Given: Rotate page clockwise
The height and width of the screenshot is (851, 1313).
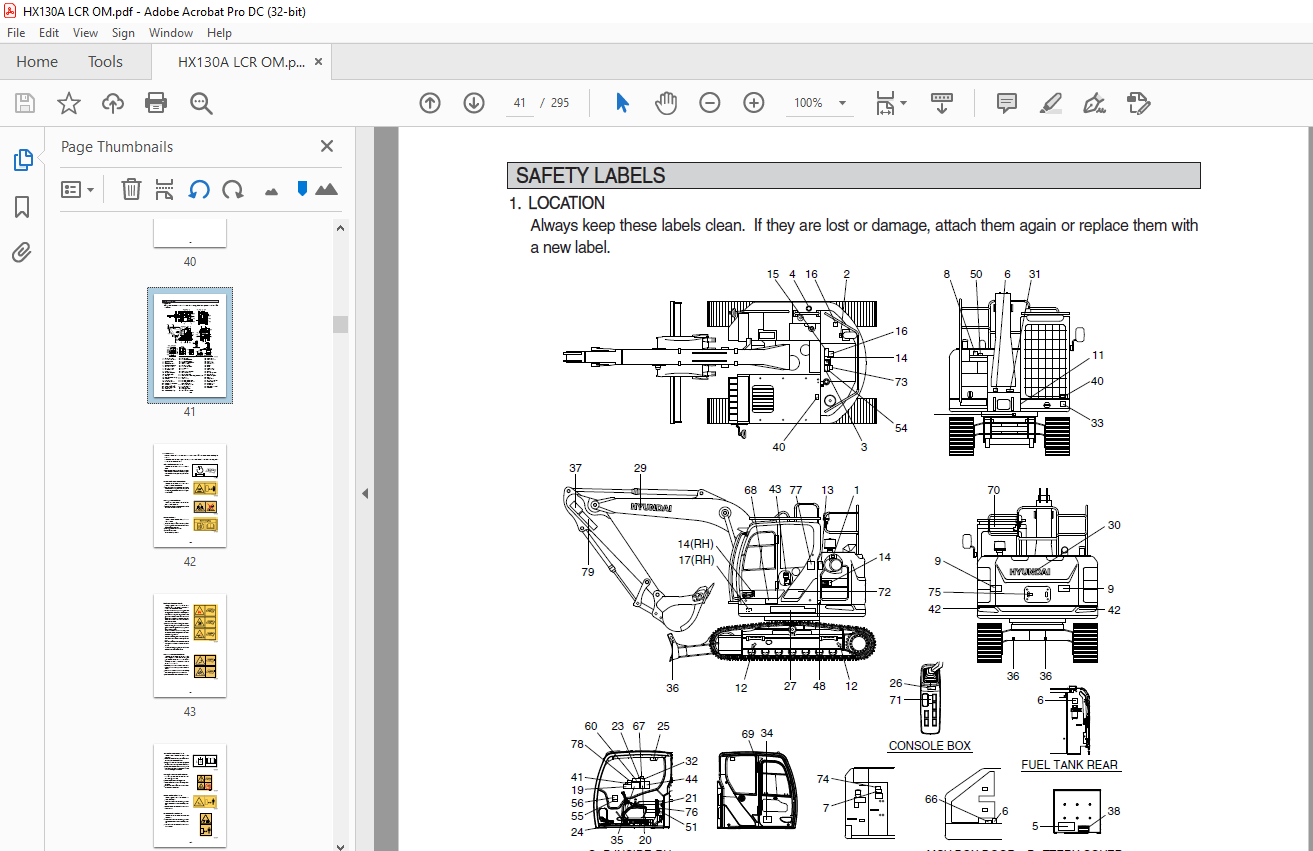Looking at the screenshot, I should (233, 189).
